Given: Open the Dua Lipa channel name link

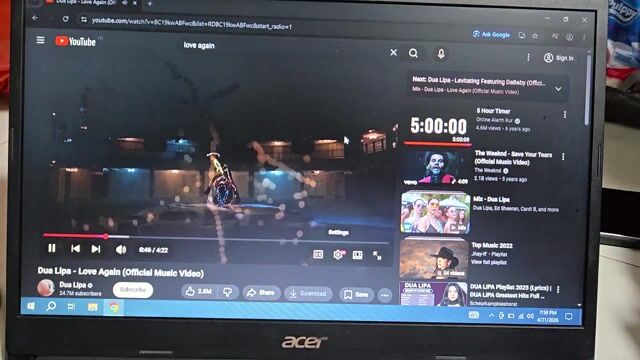Looking at the screenshot, I should click(x=73, y=285).
